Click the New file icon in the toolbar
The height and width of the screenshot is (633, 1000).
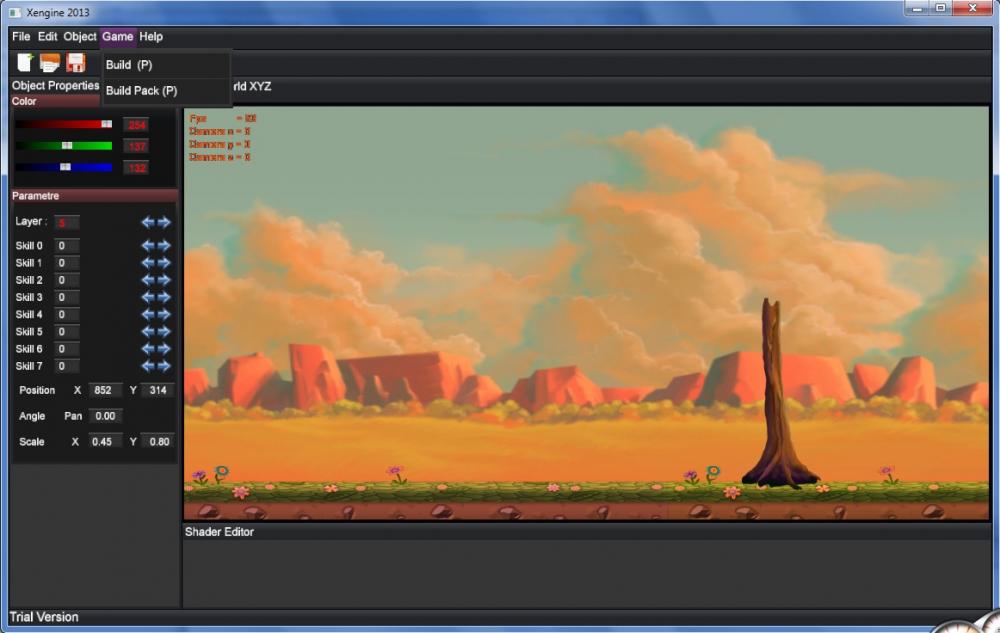(x=25, y=62)
